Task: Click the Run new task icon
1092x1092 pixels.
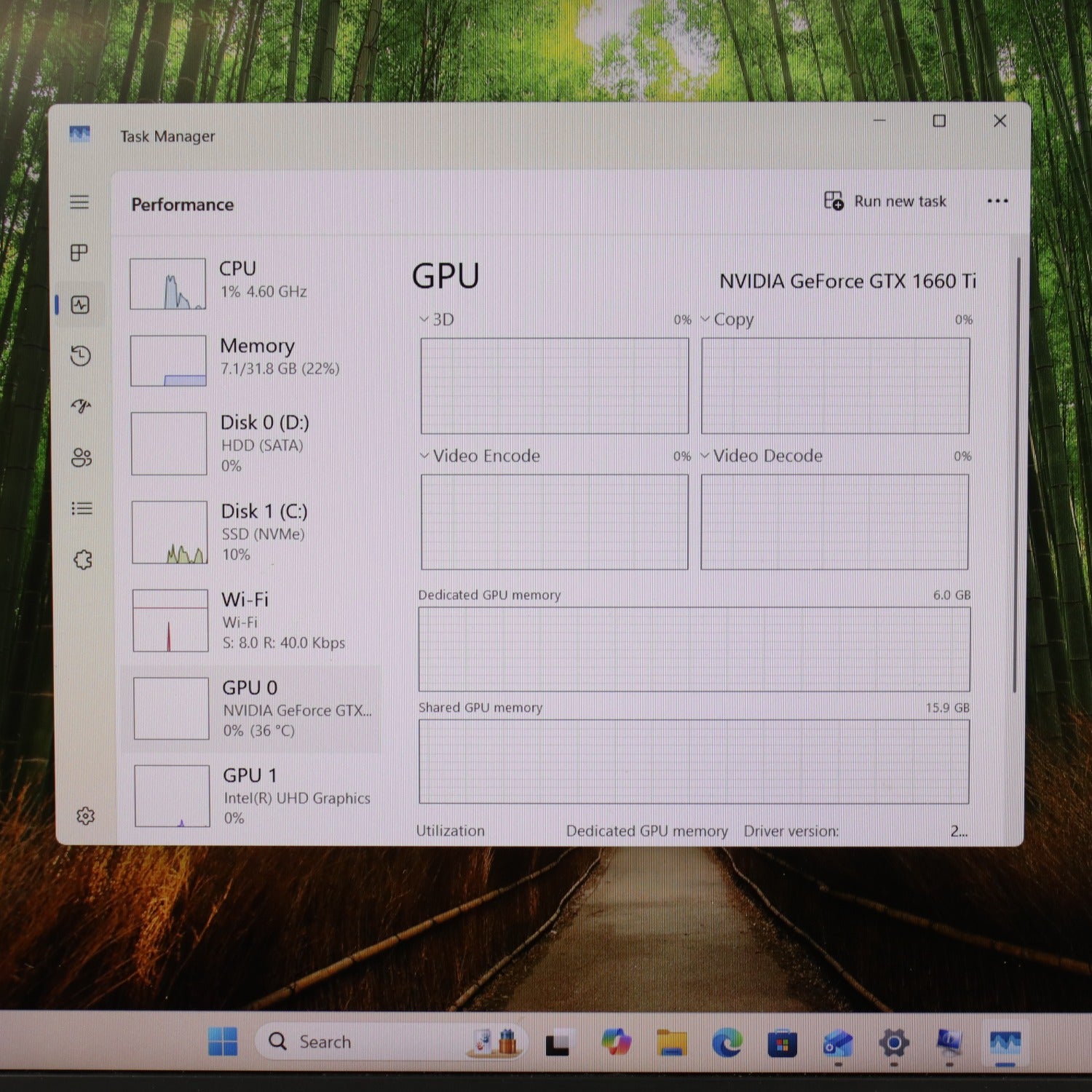Action: pos(834,200)
